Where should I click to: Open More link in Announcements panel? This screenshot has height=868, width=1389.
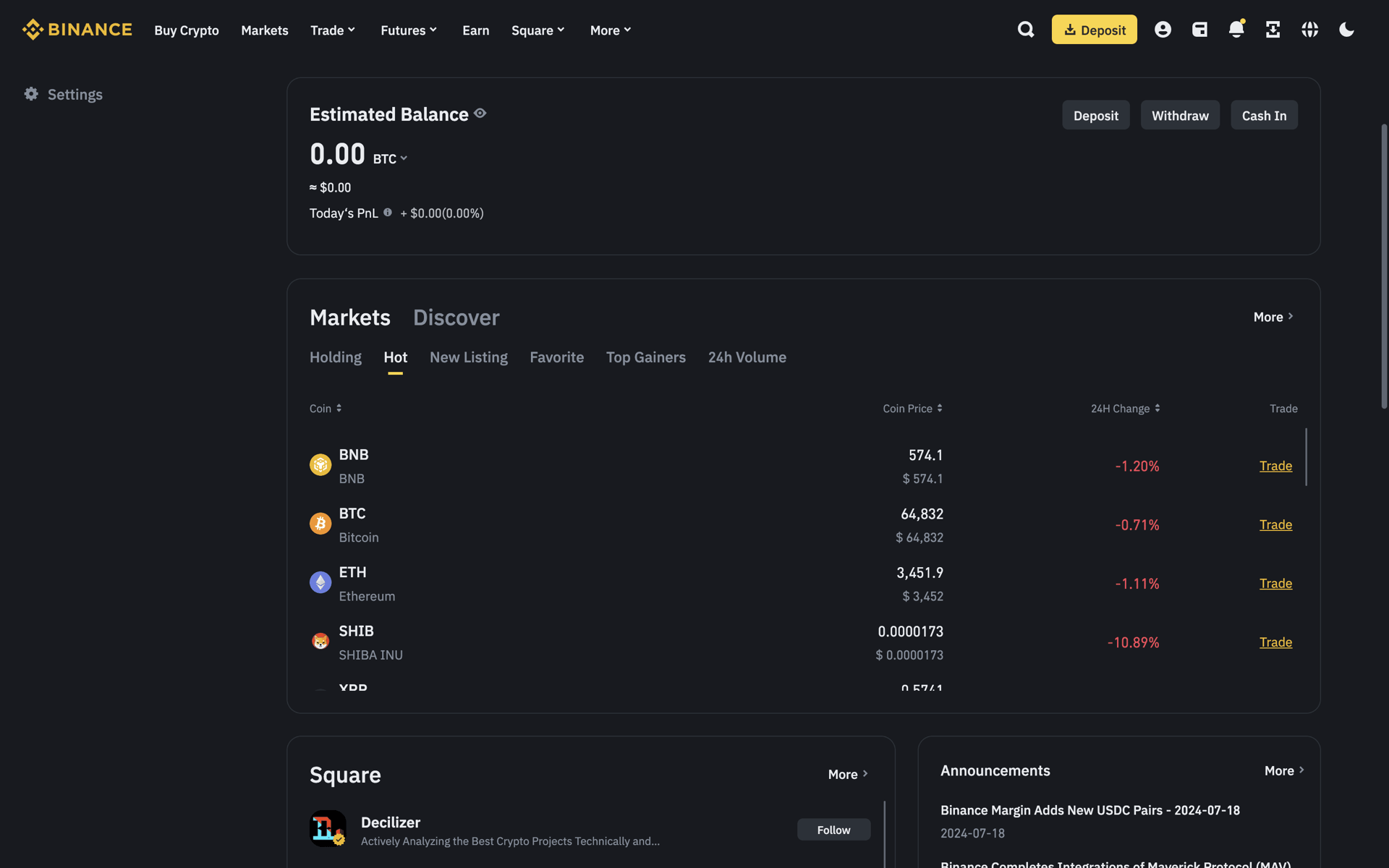[x=1284, y=770]
